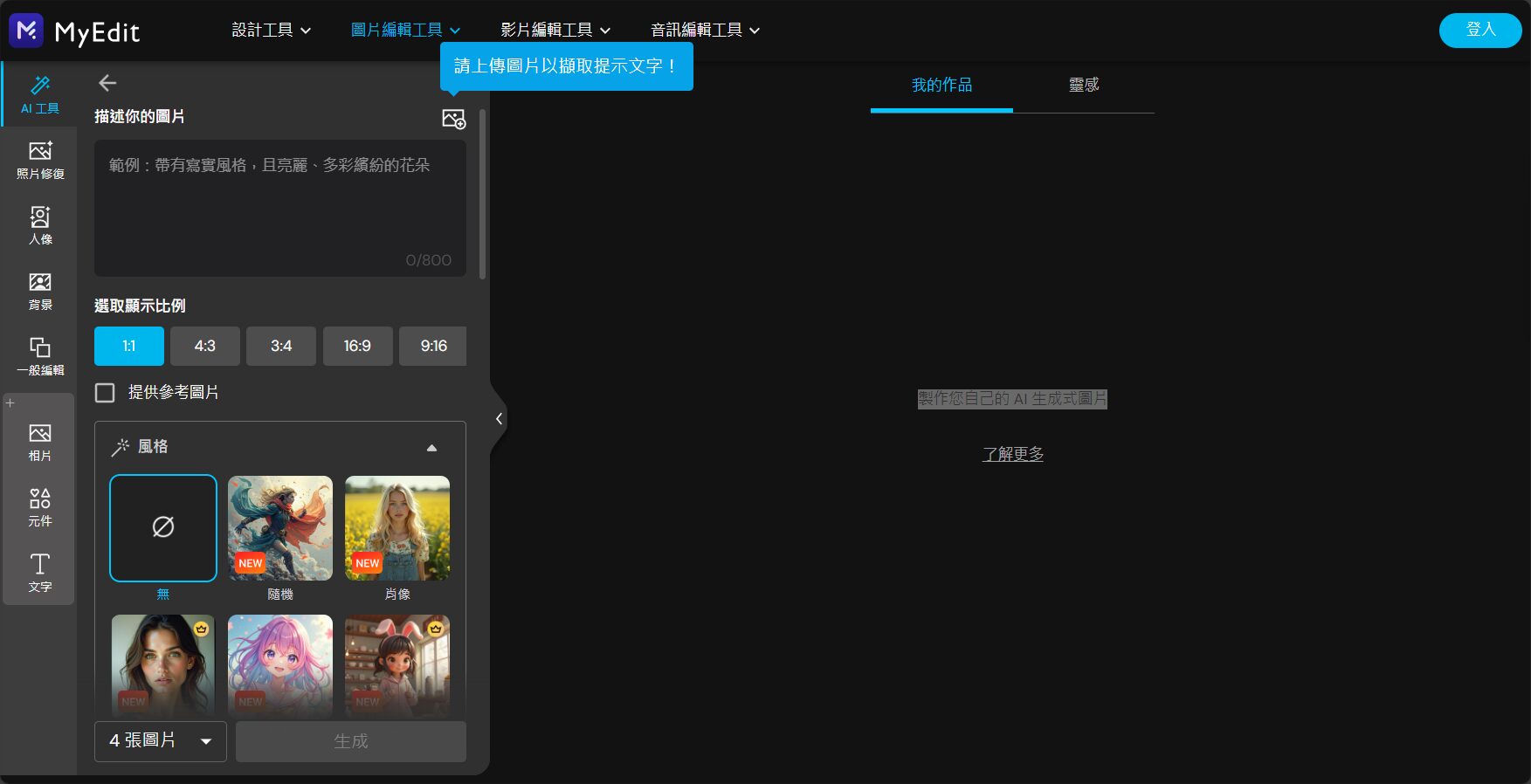Choose the pink-haired anime girl style thumbnail
Viewport: 1531px width, 784px height.
pos(280,666)
